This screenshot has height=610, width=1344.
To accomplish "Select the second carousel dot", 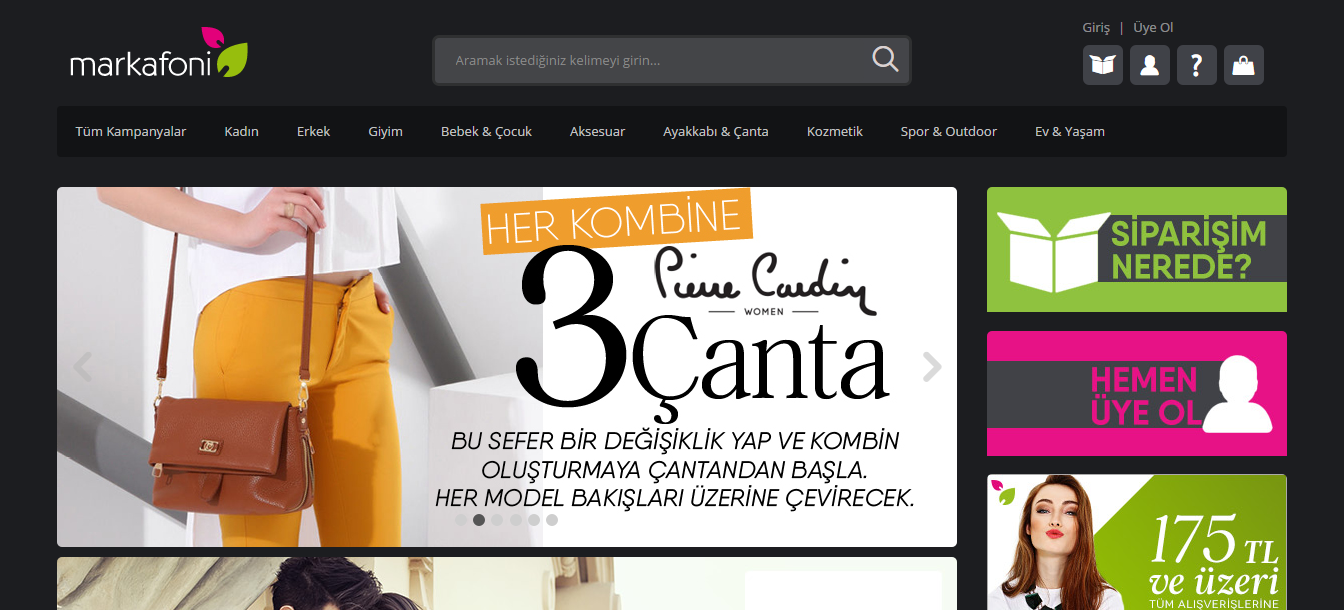I will [x=479, y=520].
